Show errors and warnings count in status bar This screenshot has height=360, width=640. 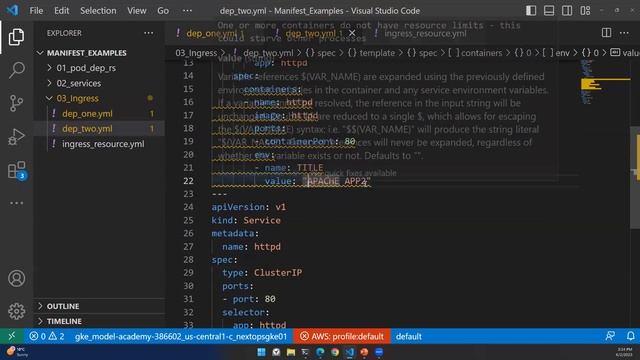pyautogui.click(x=47, y=336)
